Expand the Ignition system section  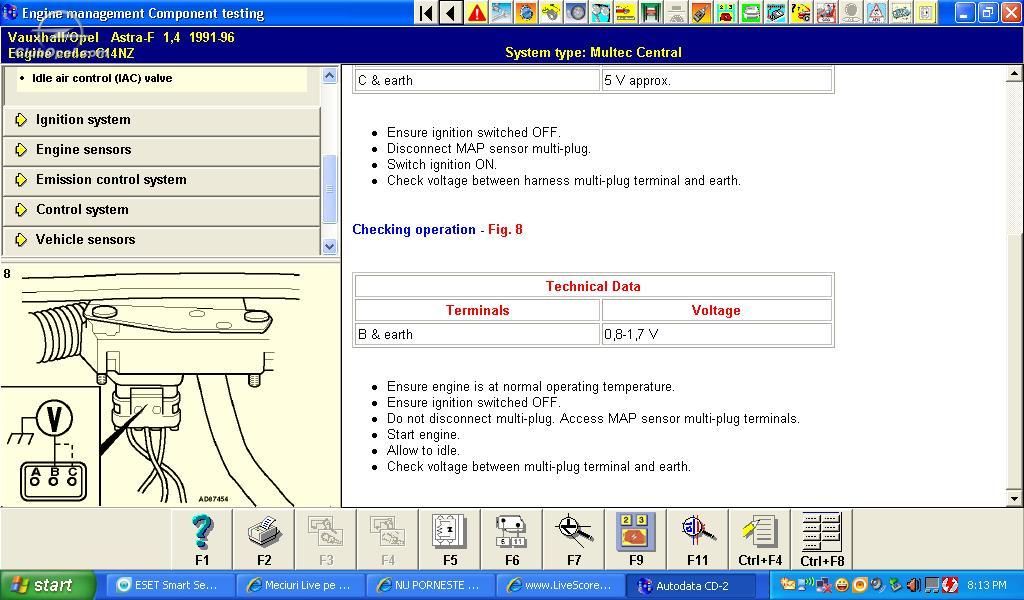(x=162, y=120)
